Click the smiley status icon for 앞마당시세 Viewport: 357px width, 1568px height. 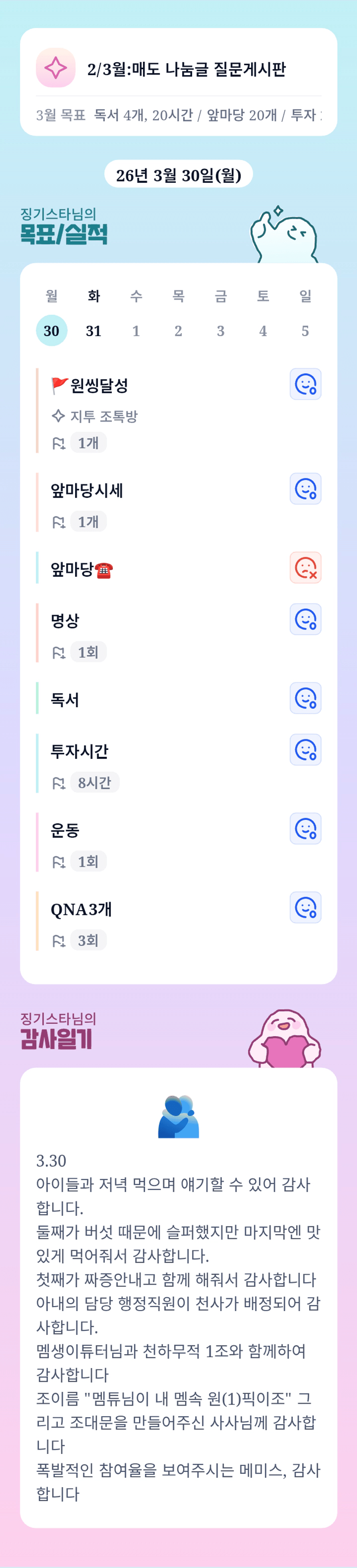pos(305,489)
